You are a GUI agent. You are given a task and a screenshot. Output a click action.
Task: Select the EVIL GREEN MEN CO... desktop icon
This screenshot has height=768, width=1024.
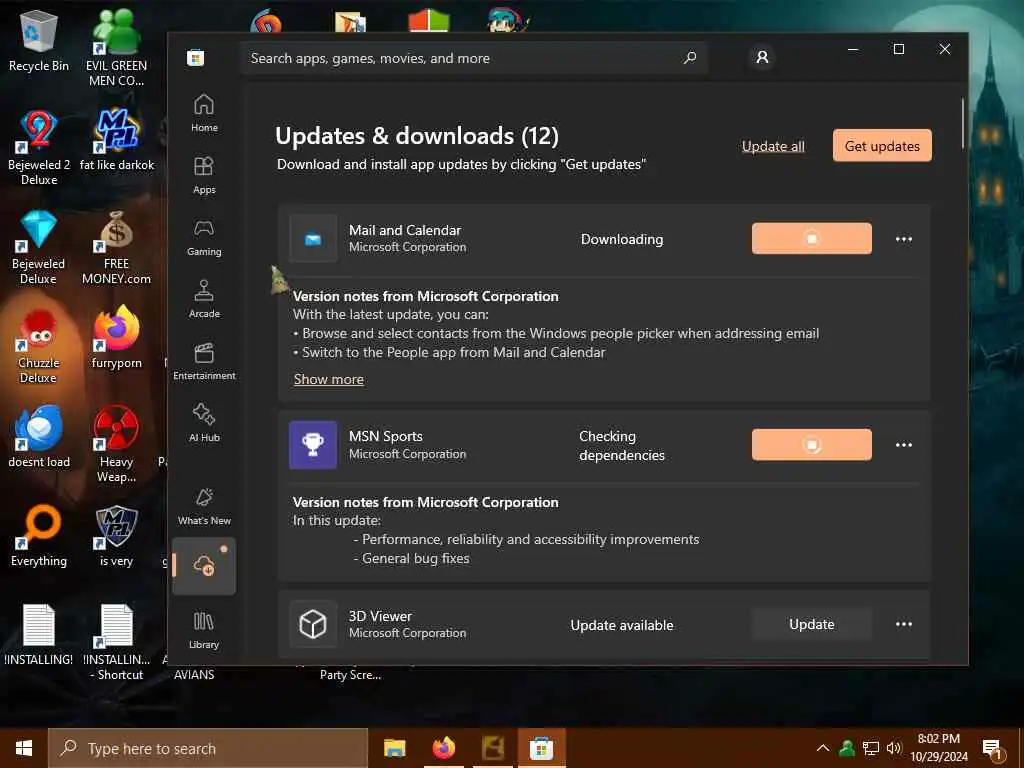click(116, 47)
